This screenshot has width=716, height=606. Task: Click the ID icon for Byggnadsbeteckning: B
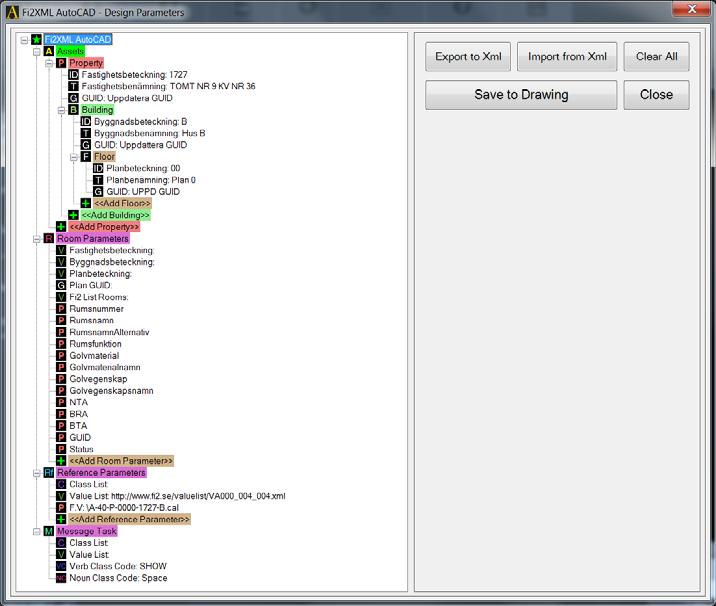[x=86, y=121]
